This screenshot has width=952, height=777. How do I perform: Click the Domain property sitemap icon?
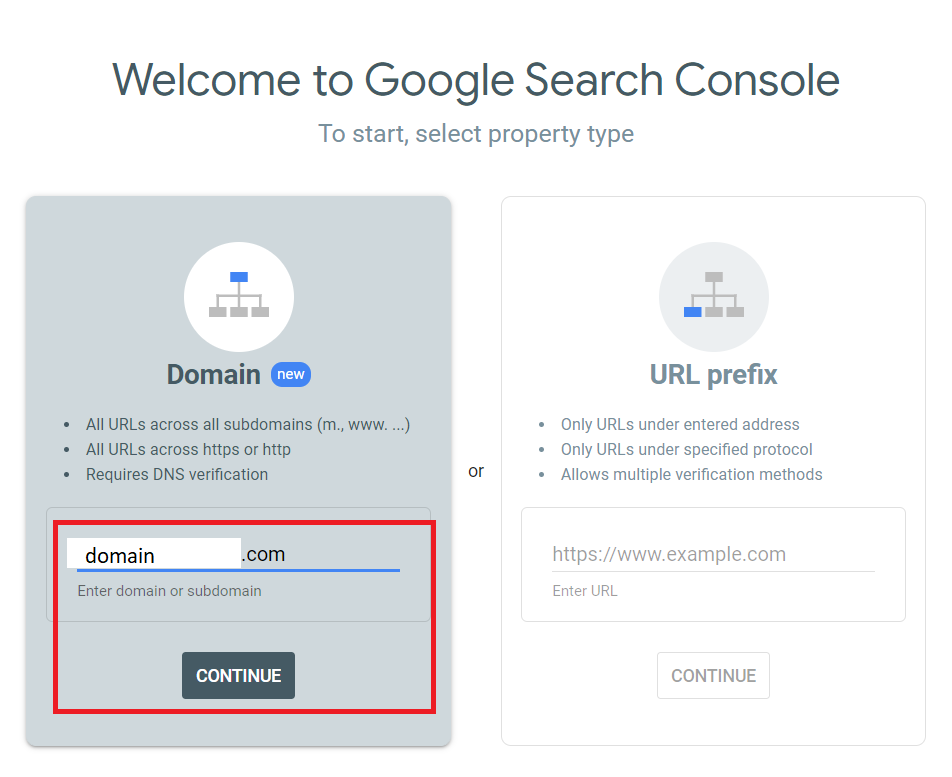239,296
